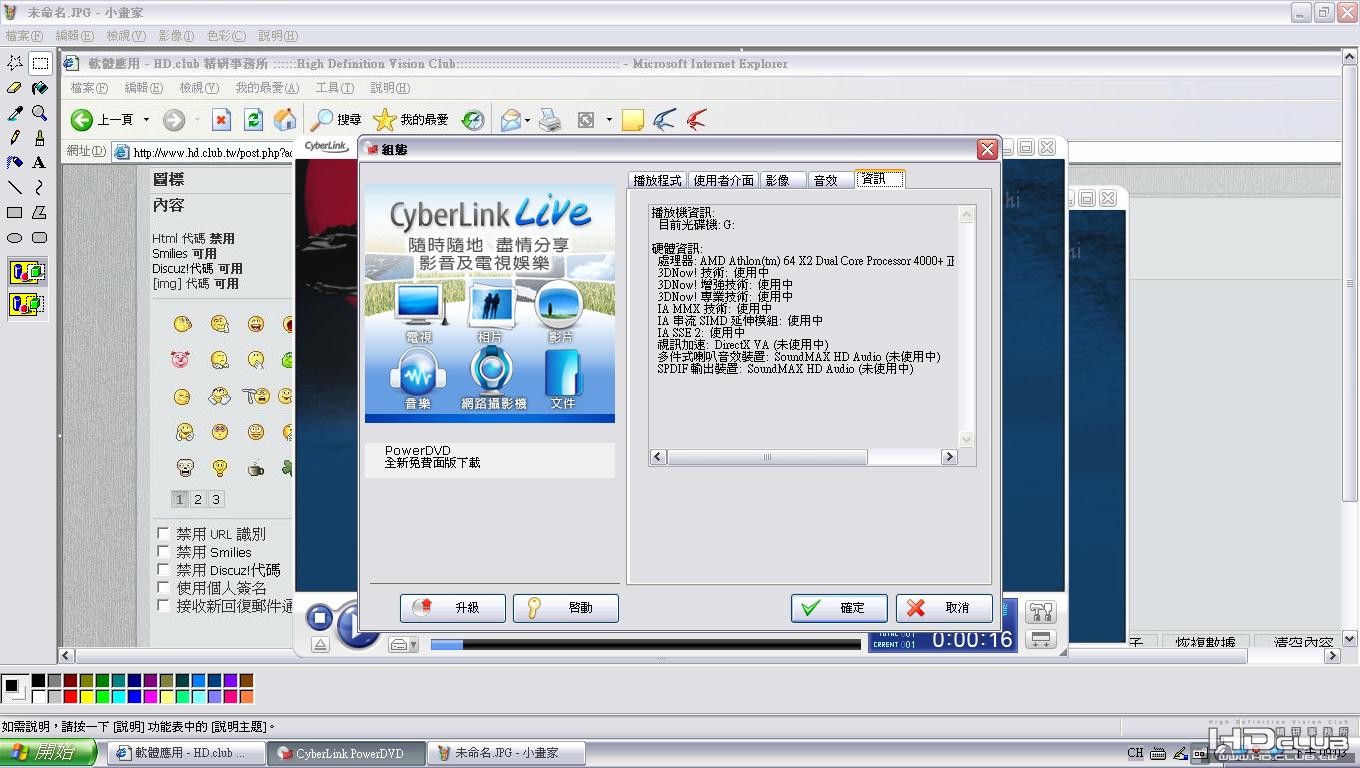Expand IE Back button history dropdown
1360x768 pixels.
click(x=146, y=120)
